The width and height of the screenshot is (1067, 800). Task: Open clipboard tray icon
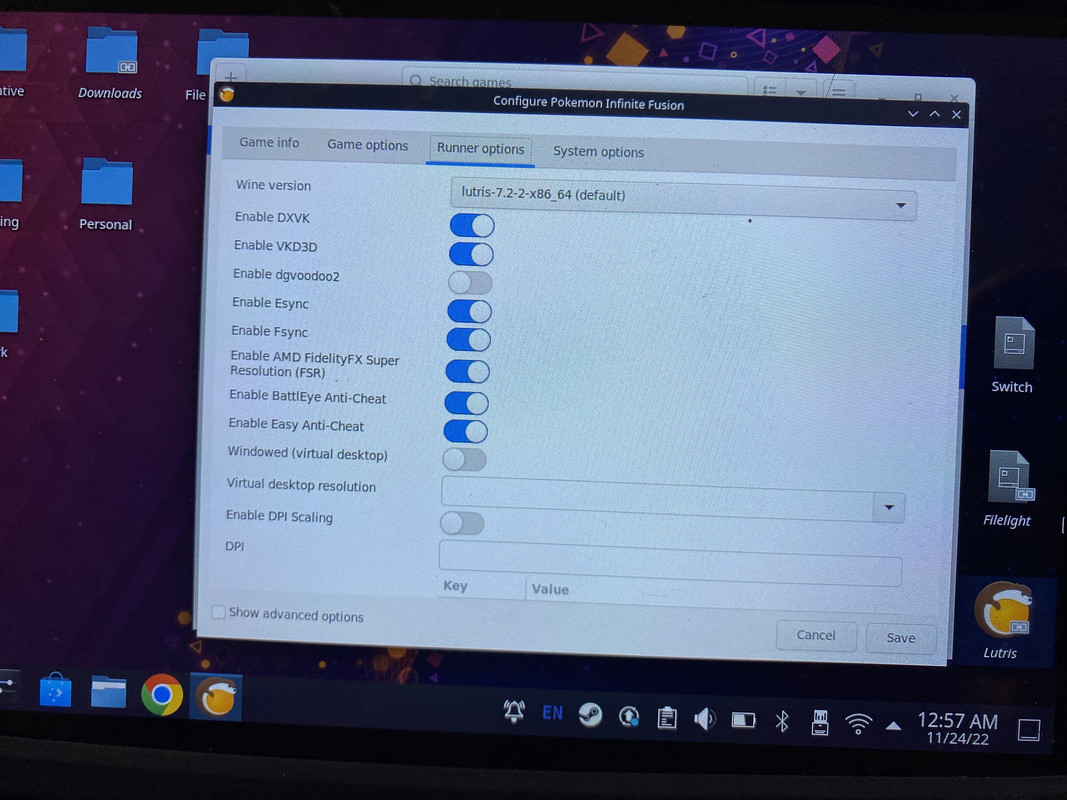click(667, 717)
